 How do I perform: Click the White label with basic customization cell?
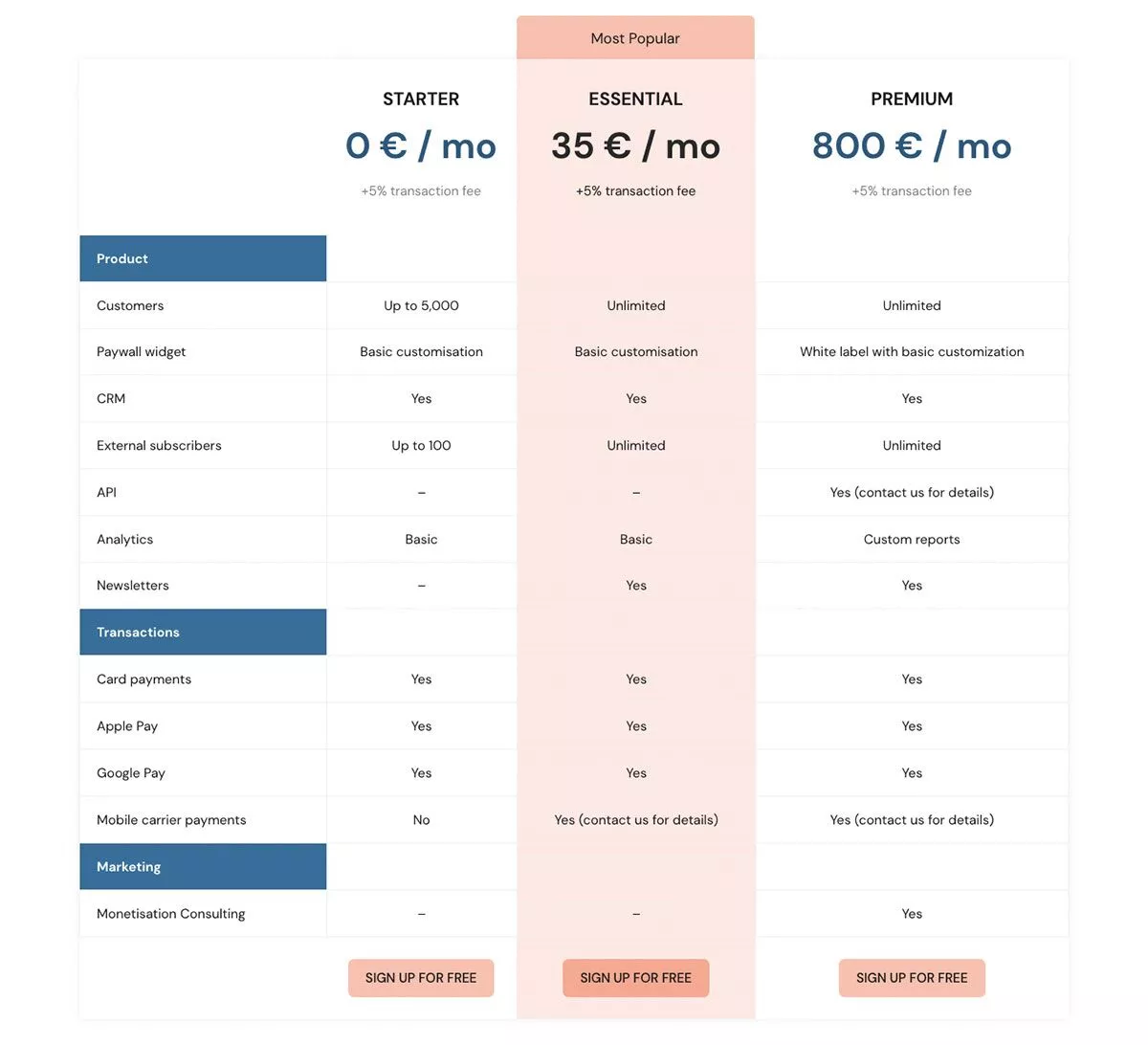click(x=912, y=351)
